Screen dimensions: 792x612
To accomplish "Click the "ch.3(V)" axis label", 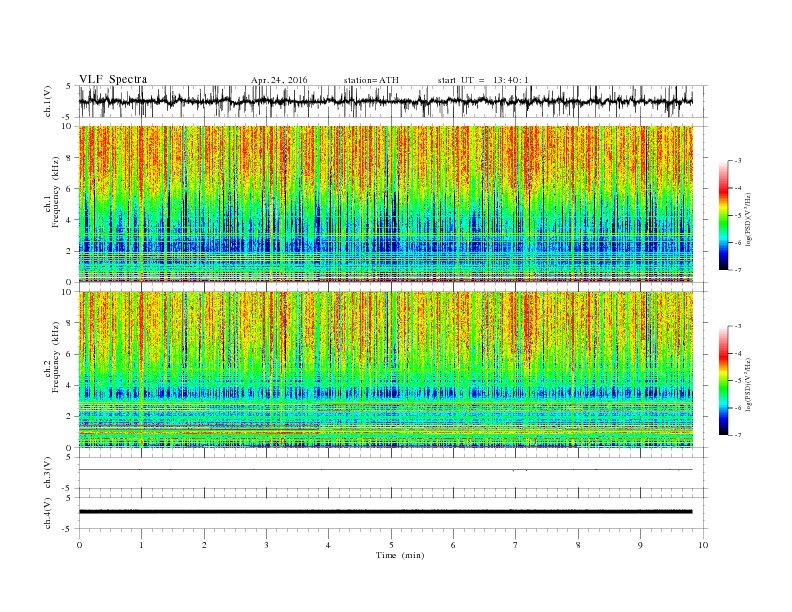I will [x=48, y=473].
